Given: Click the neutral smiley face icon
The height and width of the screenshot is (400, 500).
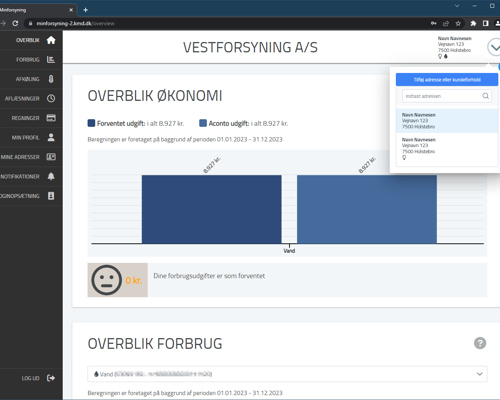Looking at the screenshot, I should [107, 280].
